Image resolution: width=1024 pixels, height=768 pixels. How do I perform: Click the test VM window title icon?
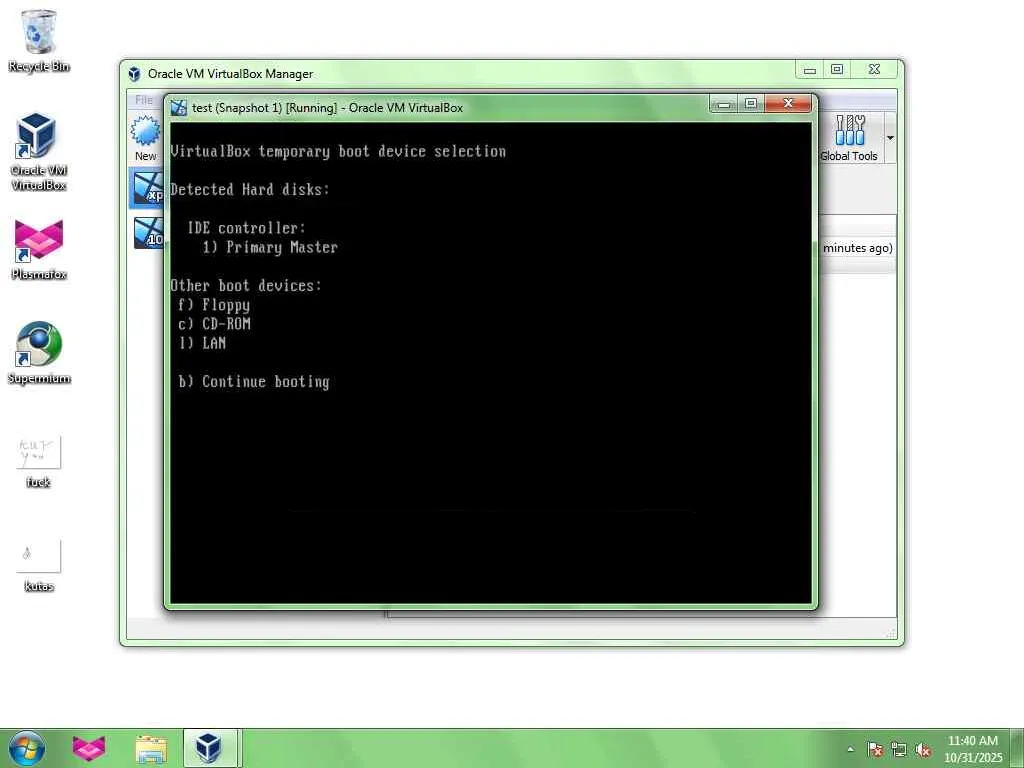[178, 108]
